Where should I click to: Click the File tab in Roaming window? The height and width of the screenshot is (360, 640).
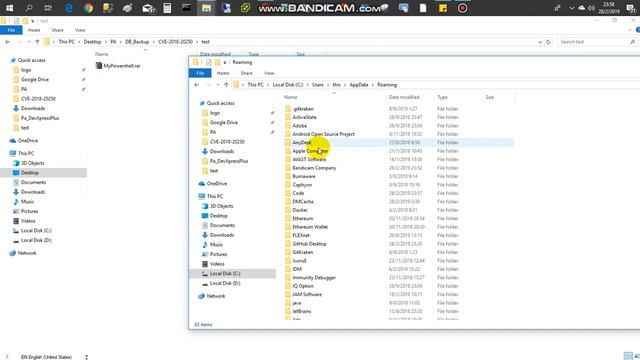(x=200, y=73)
